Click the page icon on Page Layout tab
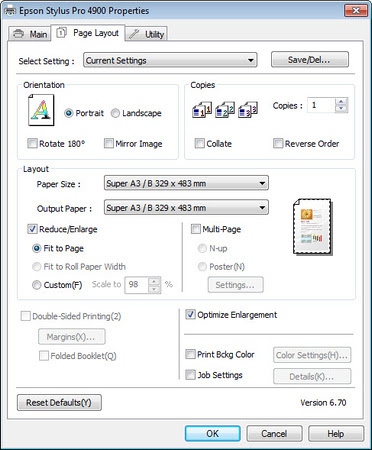372x450 pixels. (x=61, y=33)
